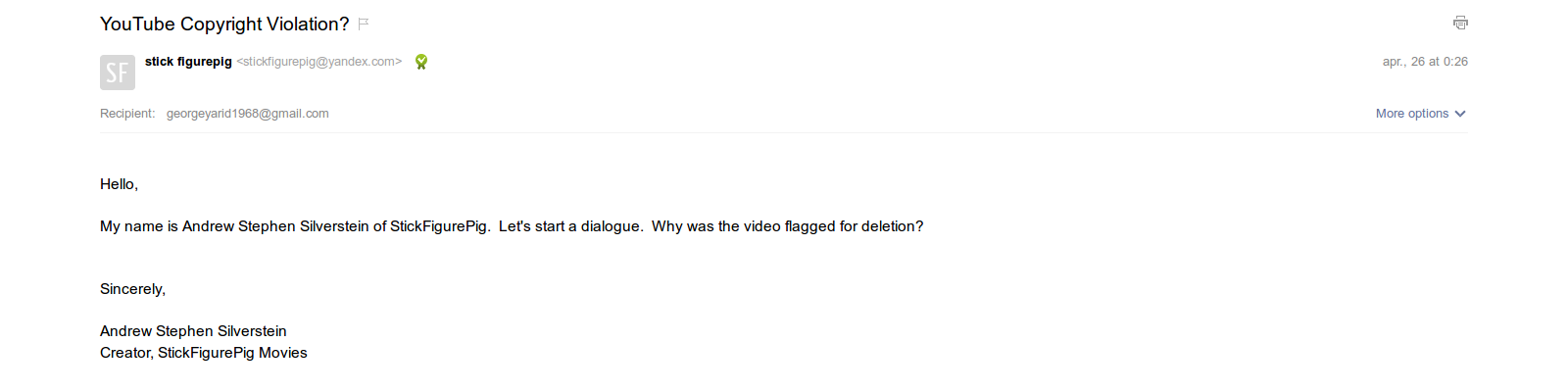Click the Hello, greeting line
1568x392 pixels.
[x=119, y=184]
